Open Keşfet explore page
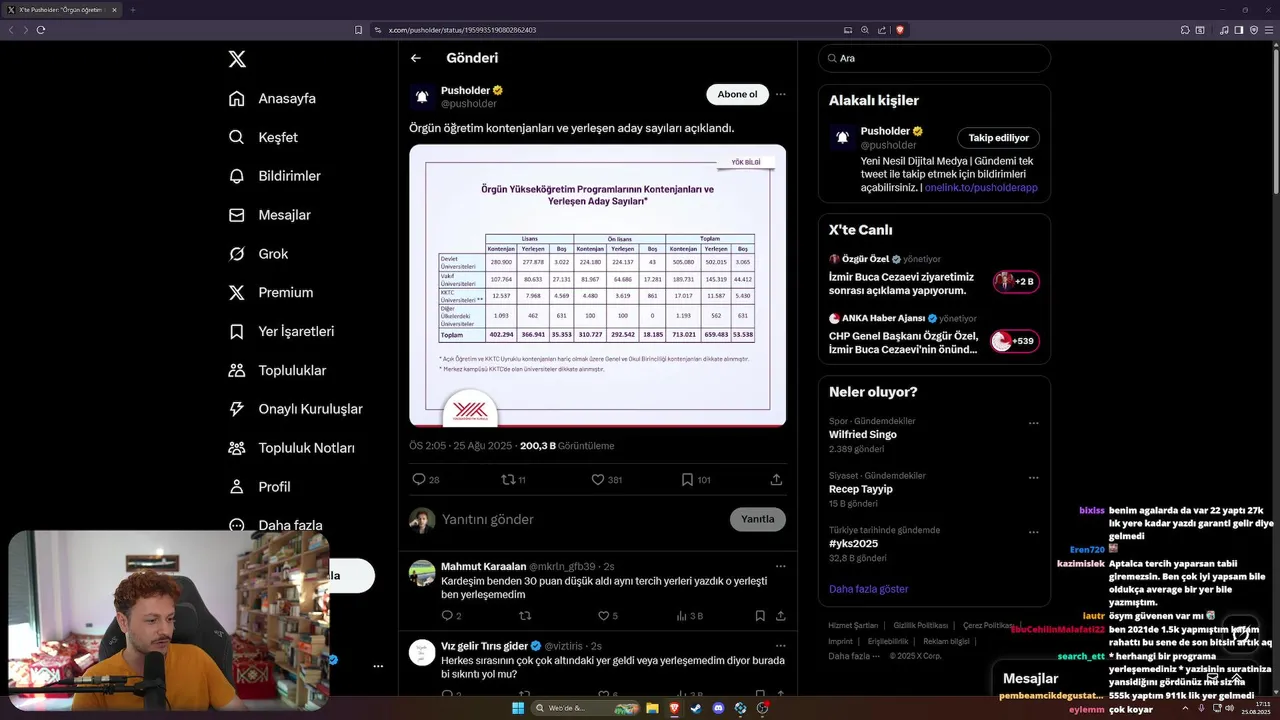This screenshot has width=1280, height=720. tap(264, 137)
